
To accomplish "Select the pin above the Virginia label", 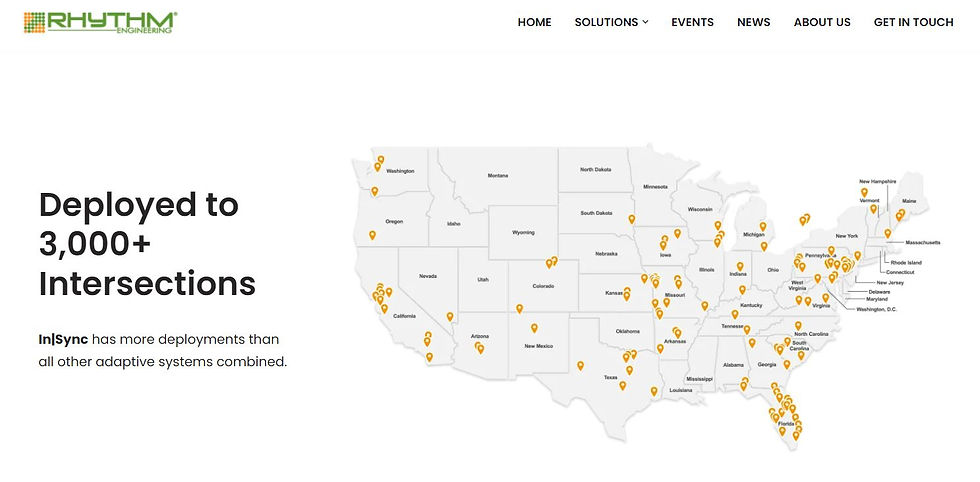I will (x=825, y=298).
